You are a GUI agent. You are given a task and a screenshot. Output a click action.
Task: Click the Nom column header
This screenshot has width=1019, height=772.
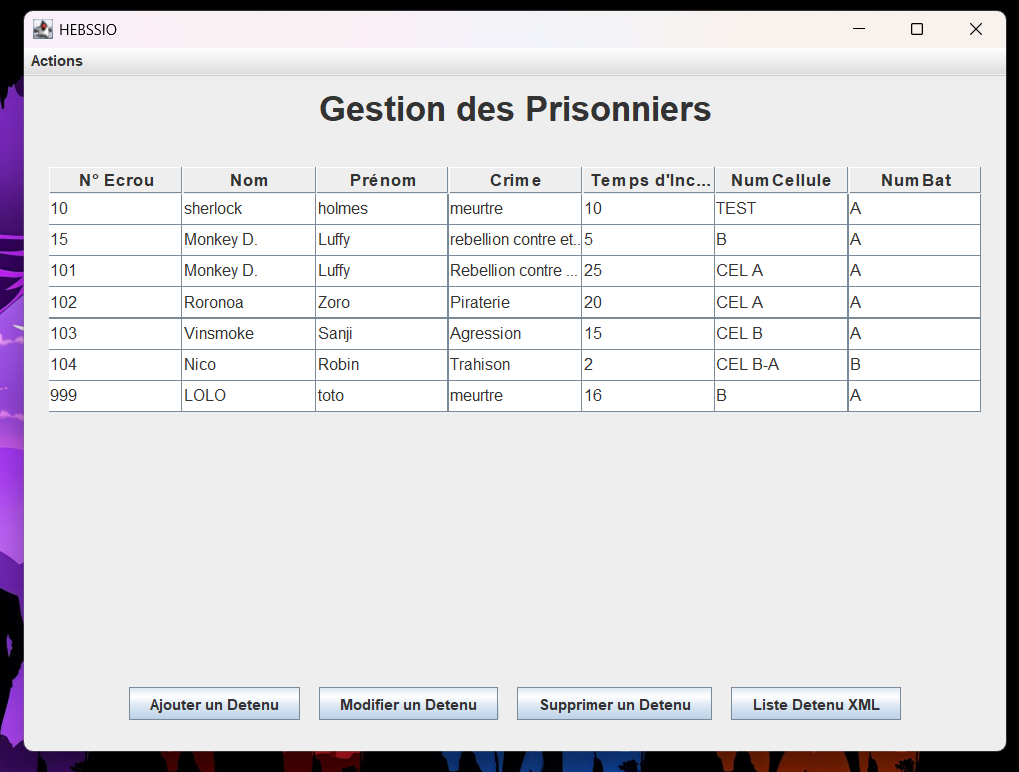pos(249,180)
